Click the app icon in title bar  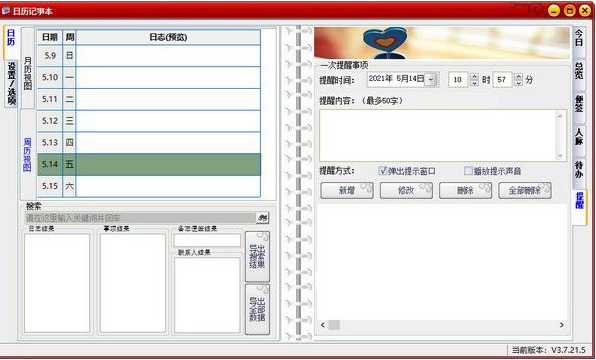pos(6,11)
